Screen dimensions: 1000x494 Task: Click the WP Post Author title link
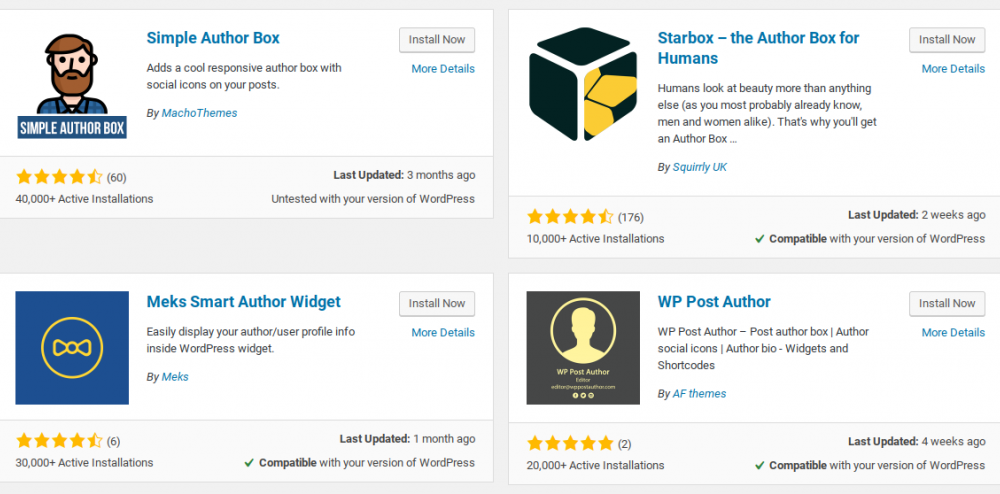[x=714, y=301]
